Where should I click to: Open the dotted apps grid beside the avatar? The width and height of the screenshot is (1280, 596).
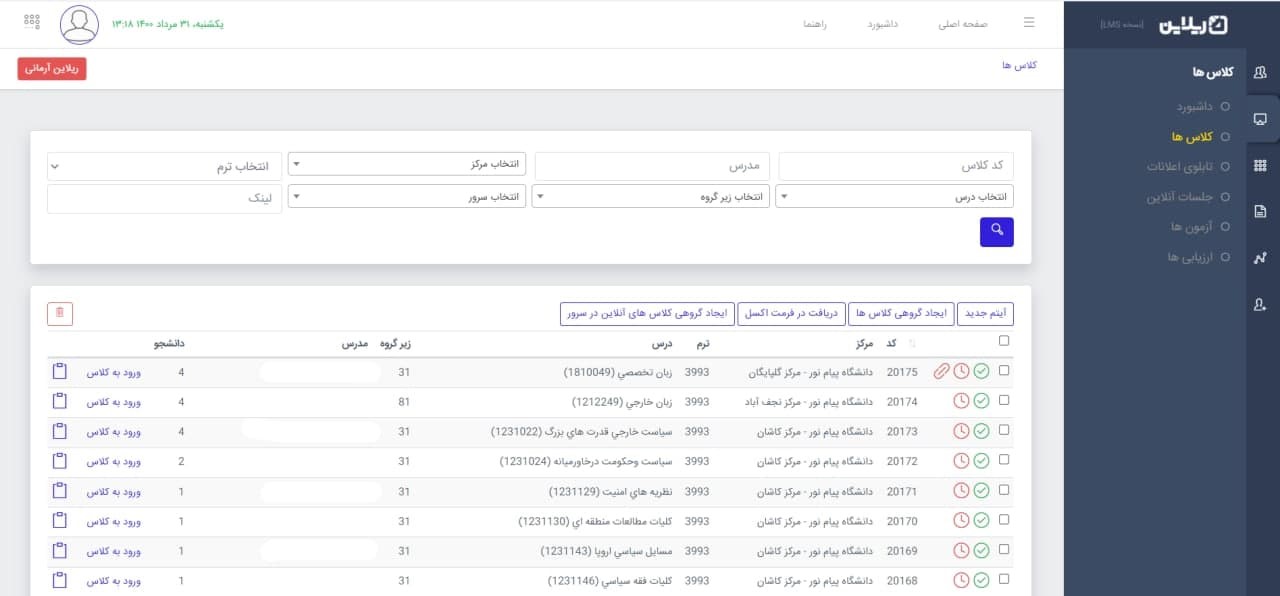tap(32, 22)
